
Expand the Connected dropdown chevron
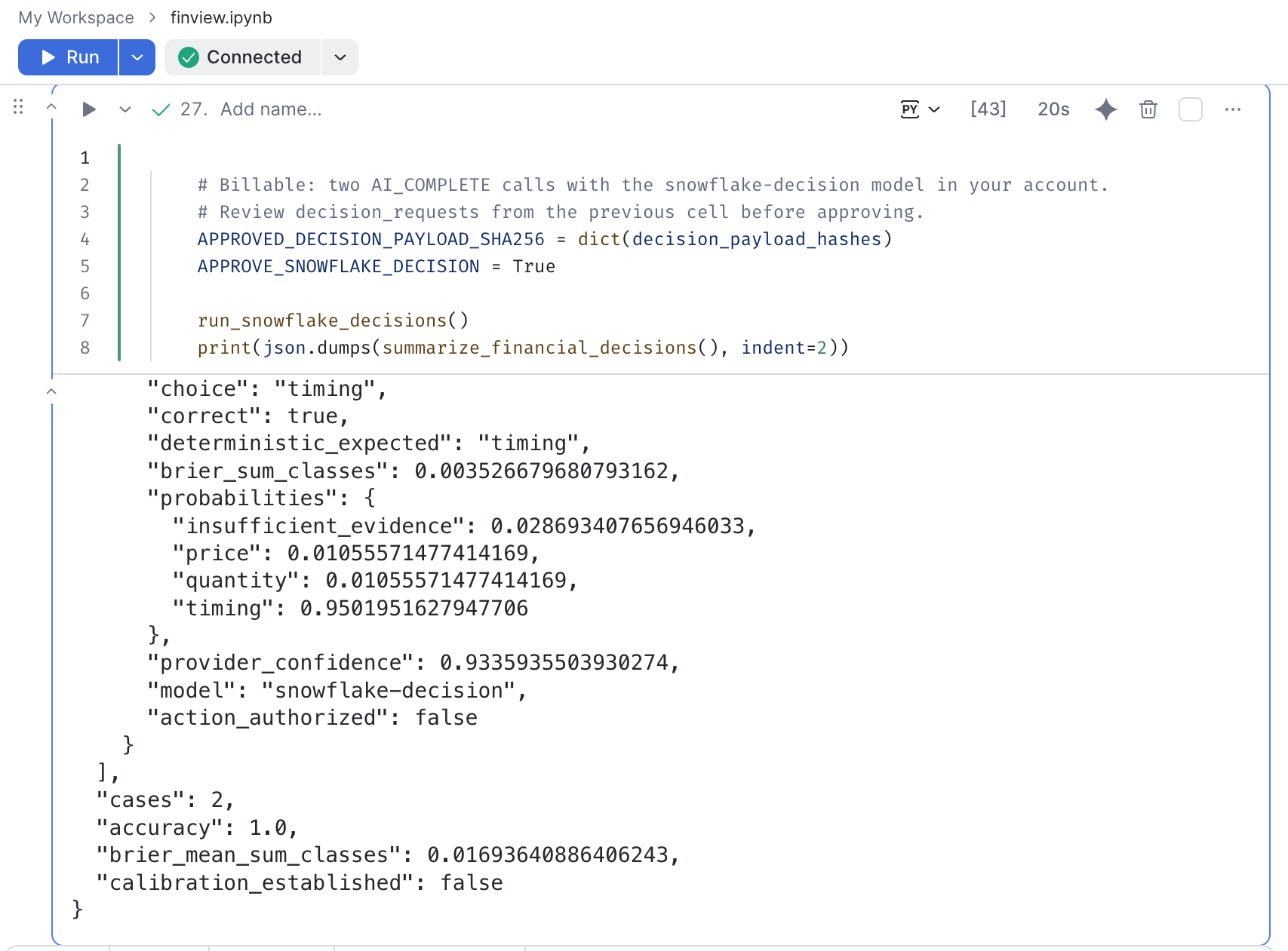(340, 57)
